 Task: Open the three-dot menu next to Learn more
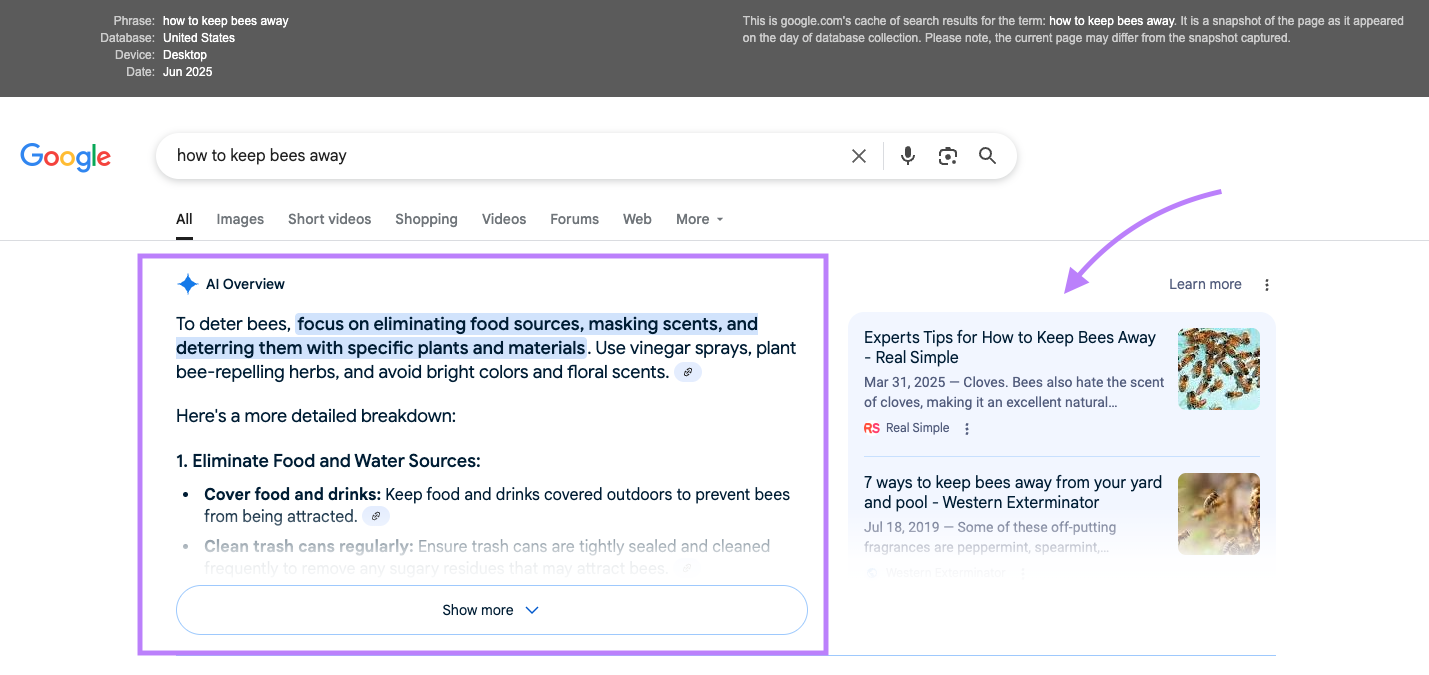(1266, 284)
